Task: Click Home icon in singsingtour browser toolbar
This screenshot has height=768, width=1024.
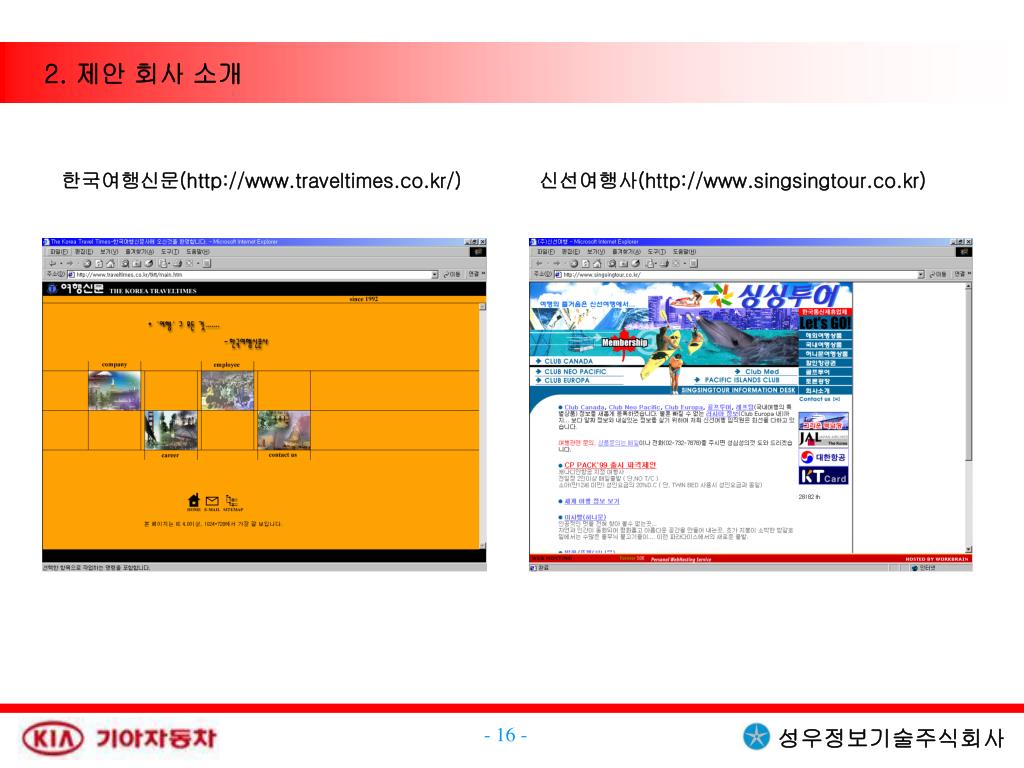Action: pos(598,264)
